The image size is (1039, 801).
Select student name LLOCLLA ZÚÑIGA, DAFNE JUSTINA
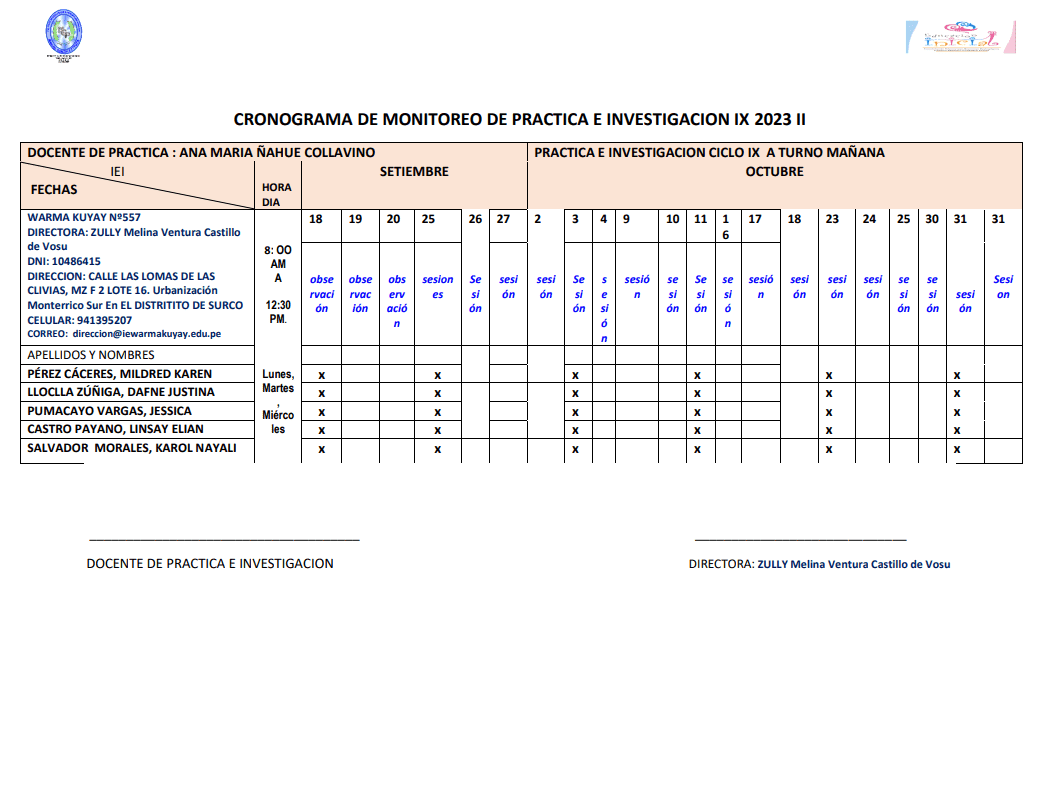[x=121, y=392]
